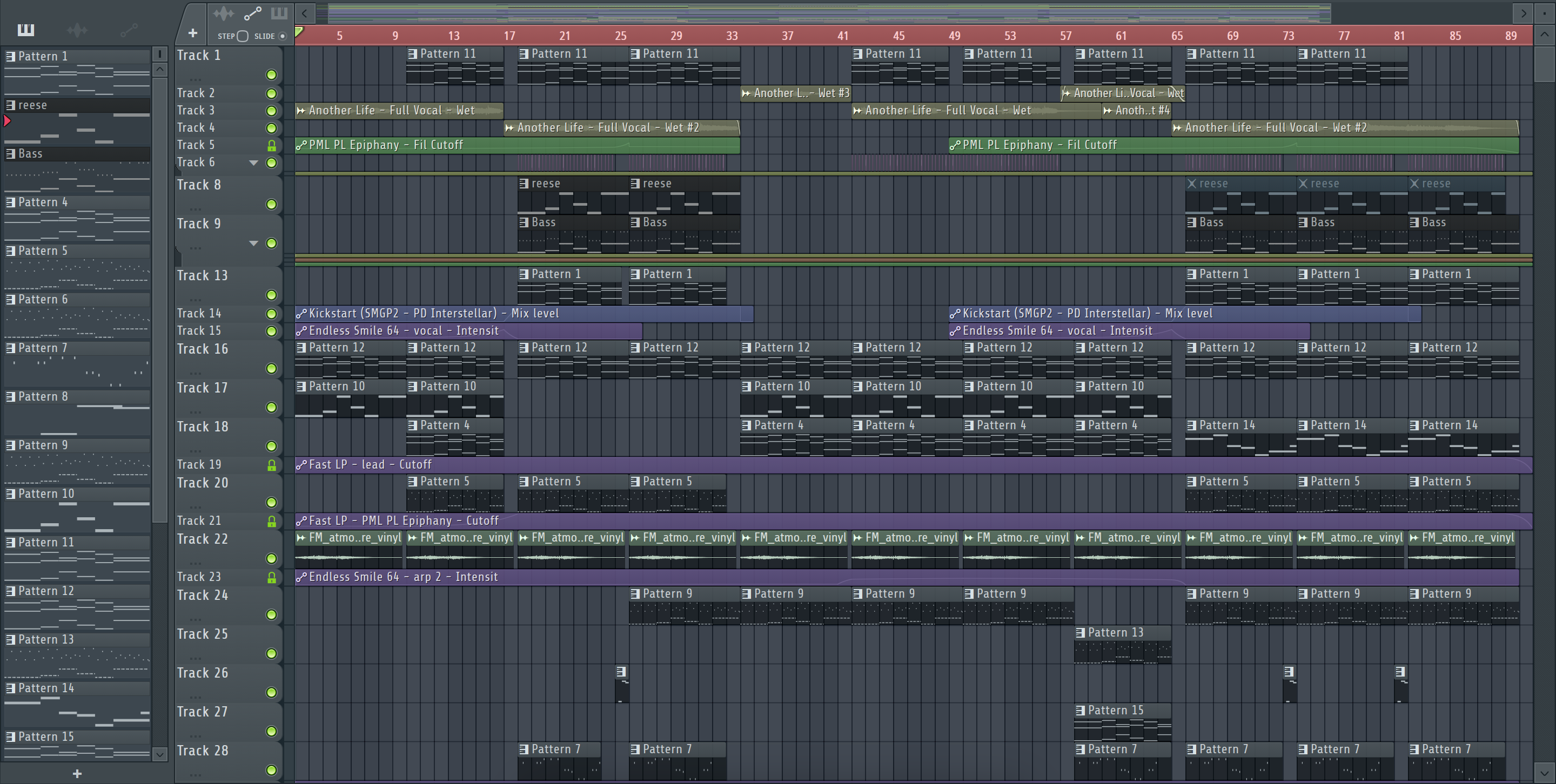Click the lock icon on Track 5
The image size is (1556, 784).
[272, 145]
